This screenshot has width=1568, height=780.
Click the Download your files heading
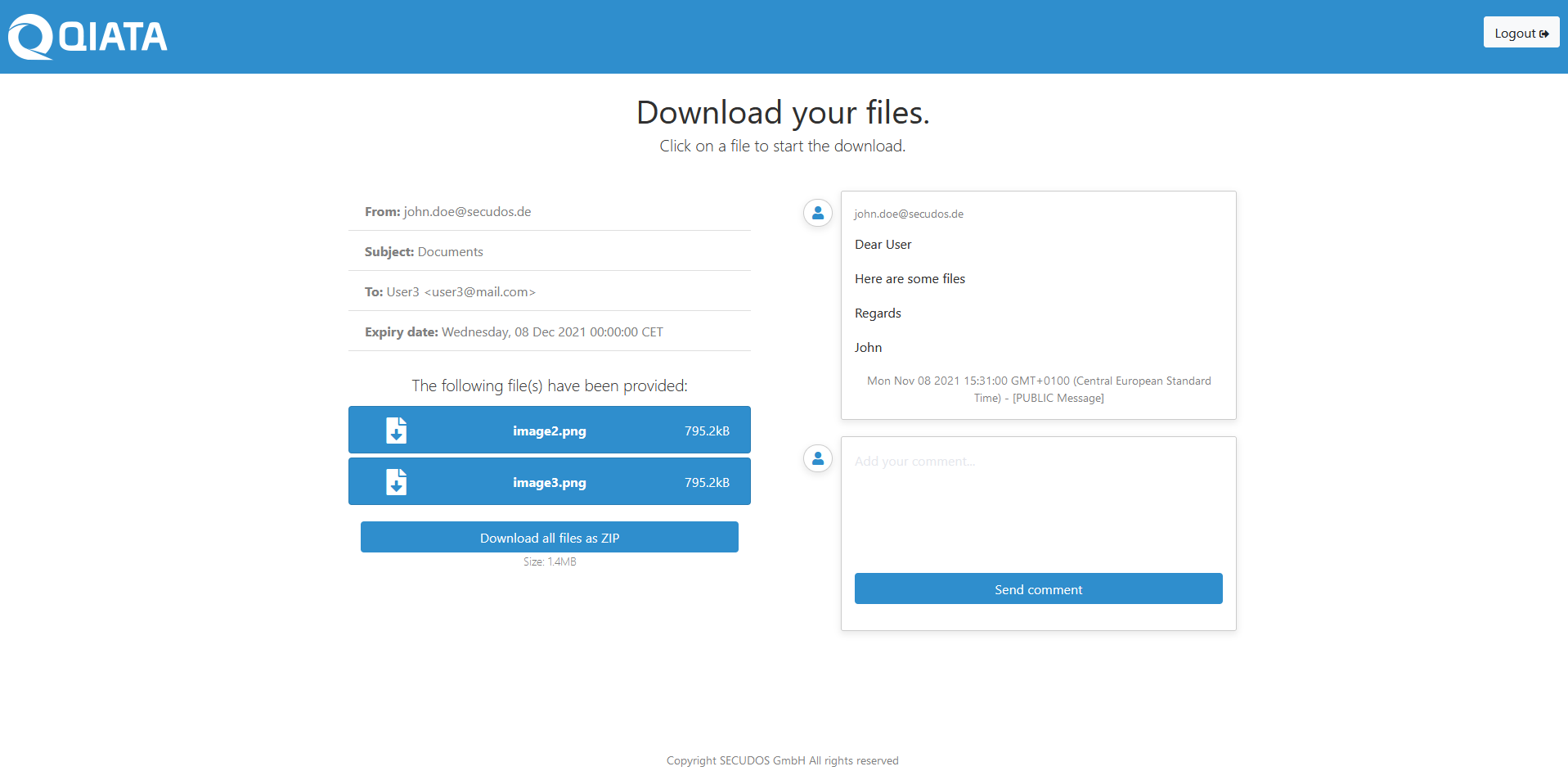coord(782,112)
